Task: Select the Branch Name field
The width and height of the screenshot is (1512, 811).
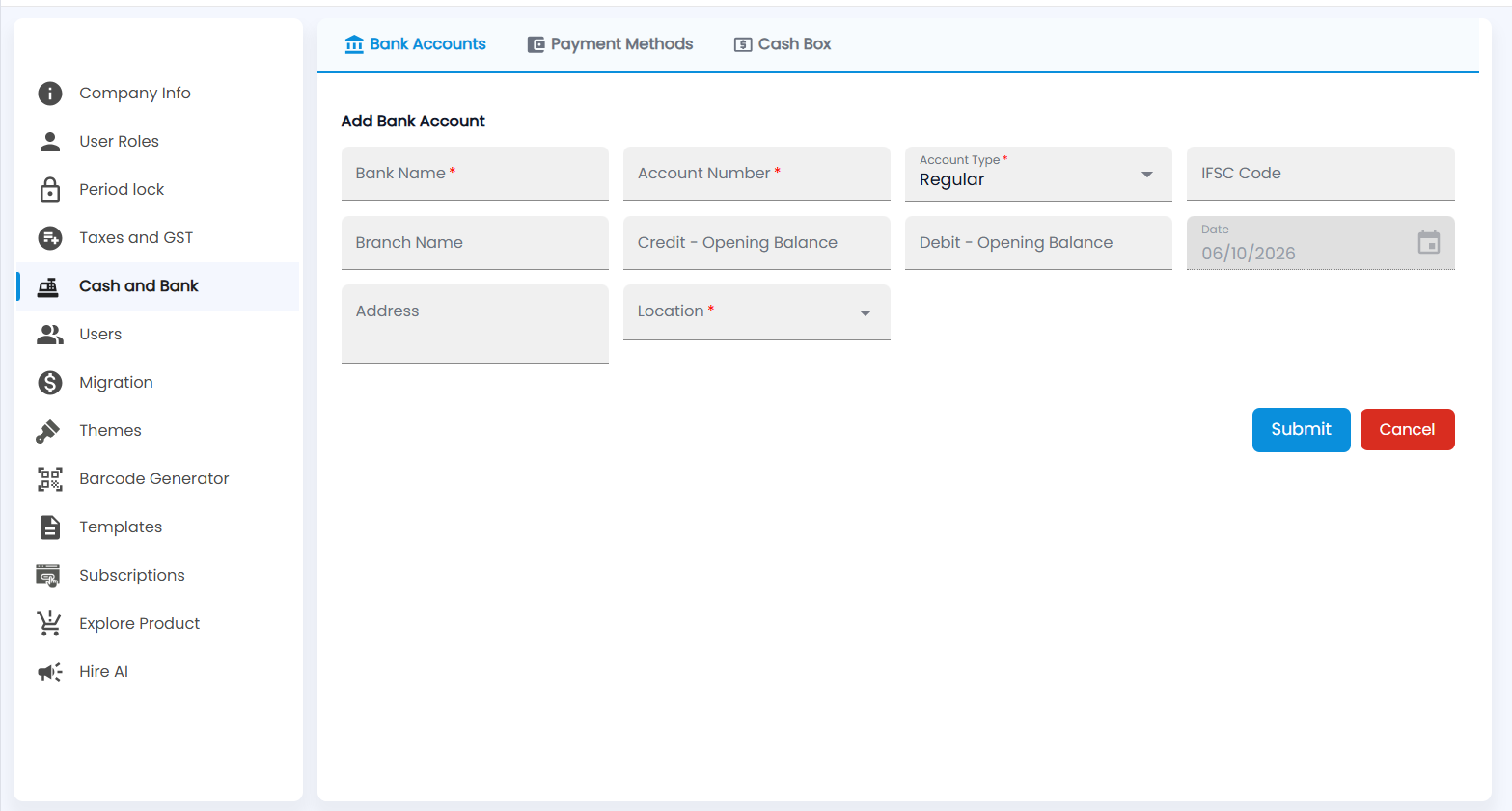Action: pyautogui.click(x=475, y=243)
